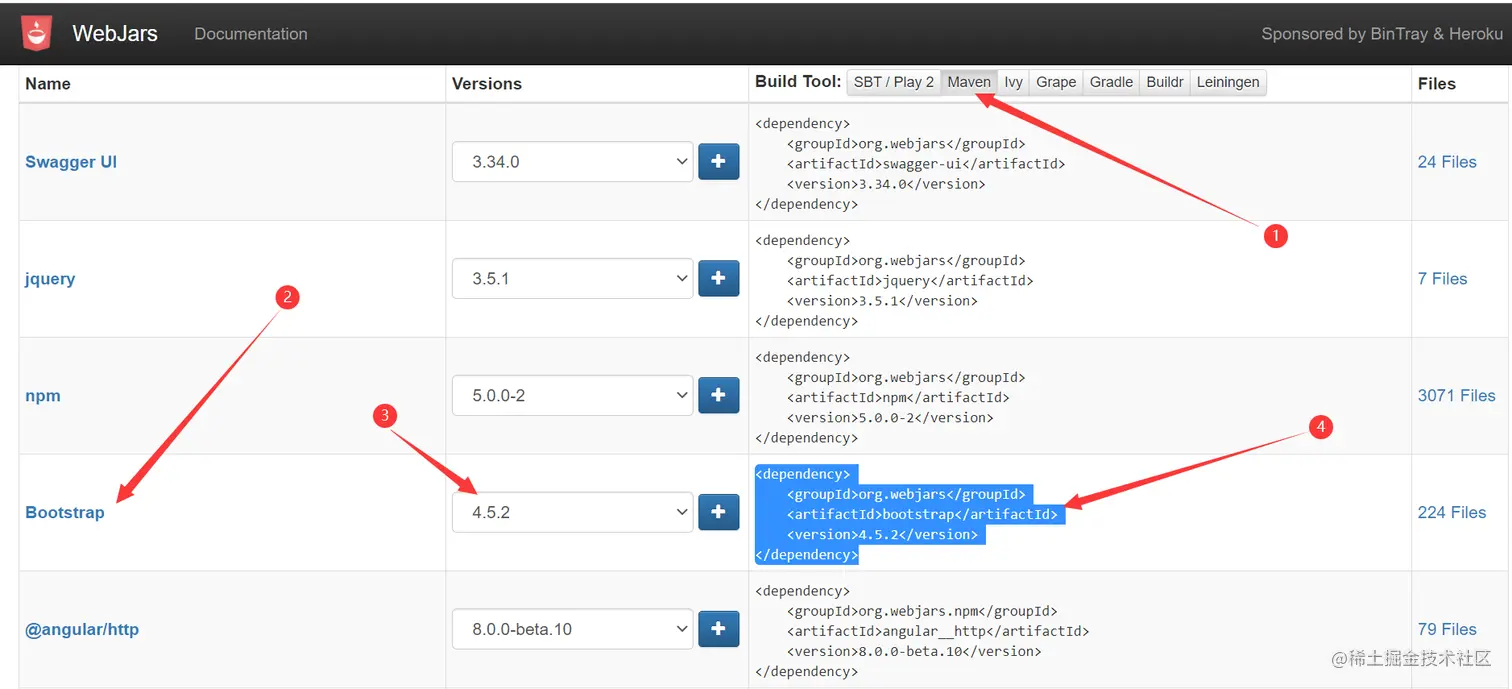Click the swagger-ui artifactId line
Viewport: 1512px width, 689px height.
click(926, 164)
